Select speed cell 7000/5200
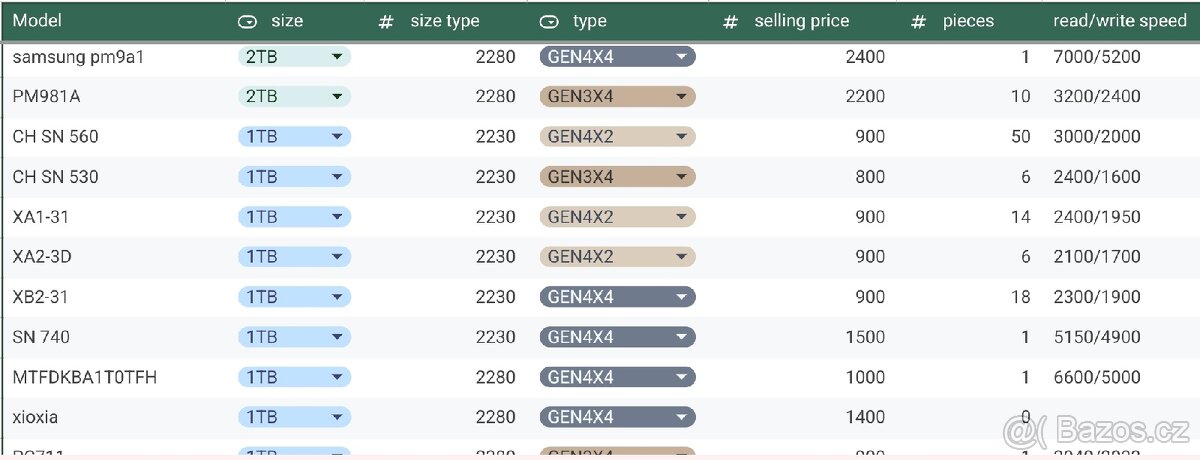This screenshot has height=460, width=1200. [1120, 57]
